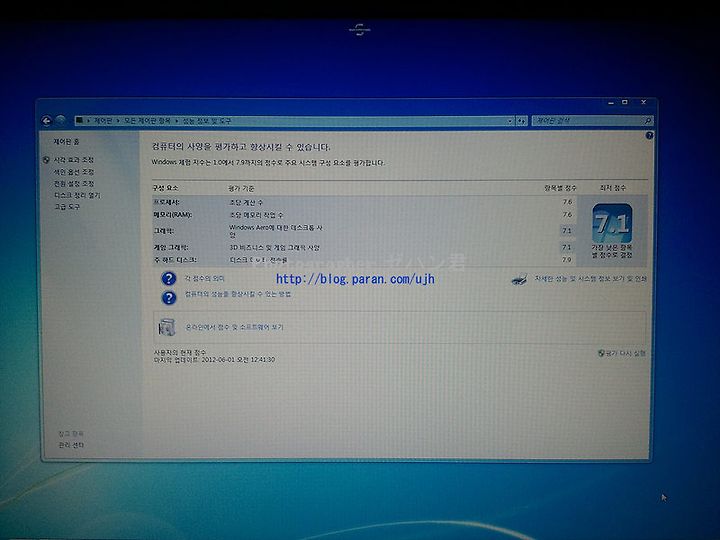Image resolution: width=720 pixels, height=540 pixels.
Task: Click the 그래픽 subscore 7.1
Action: coord(567,231)
